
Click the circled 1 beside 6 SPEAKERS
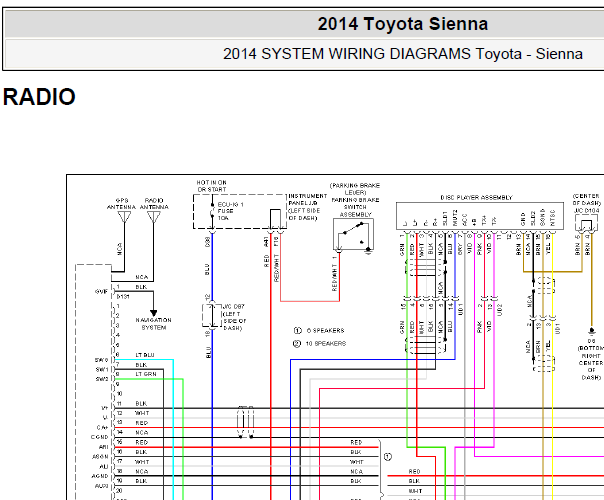pos(297,331)
